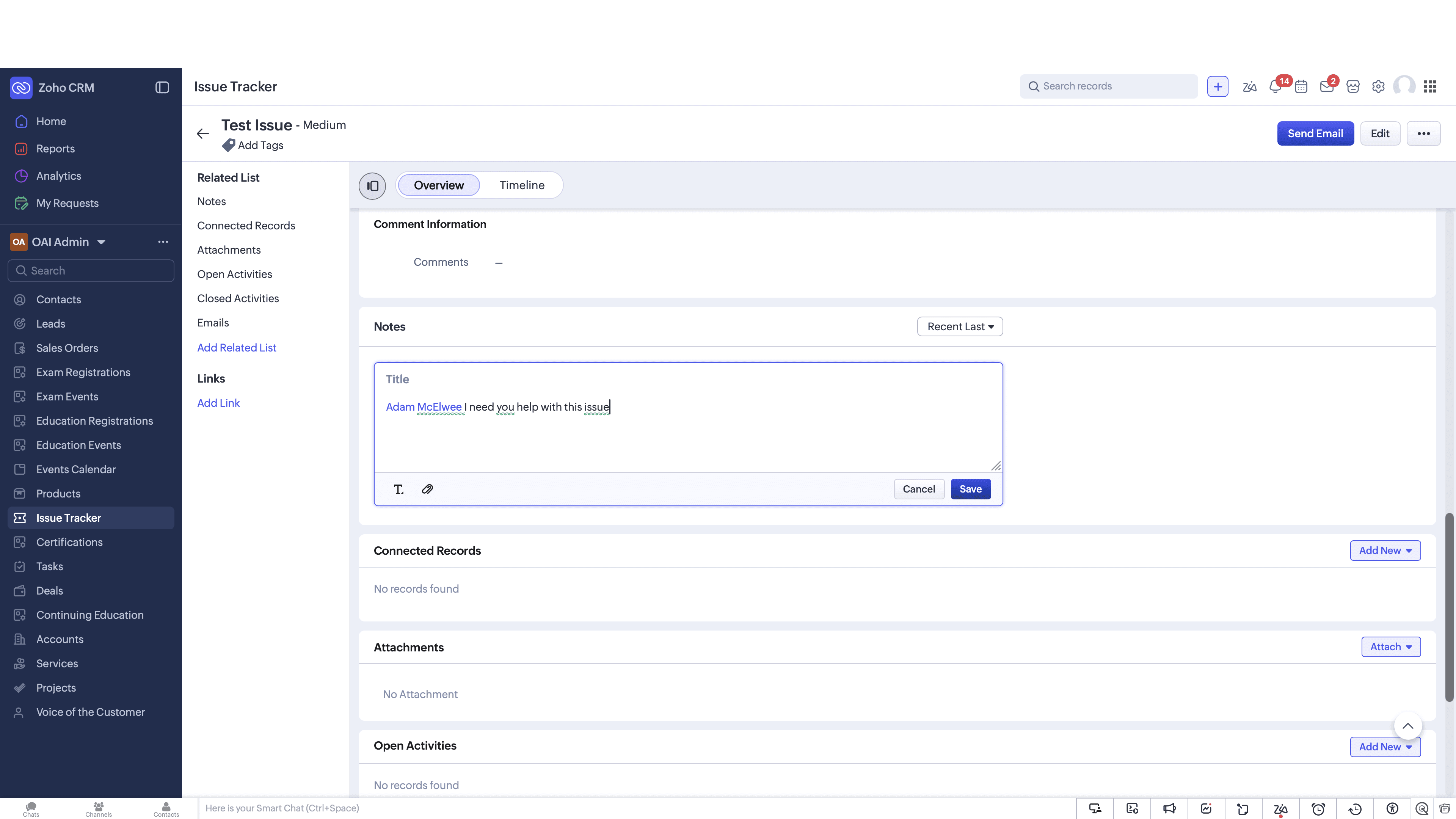Image resolution: width=1456 pixels, height=819 pixels.
Task: Open the marketplace store icon in header
Action: point(1352,86)
